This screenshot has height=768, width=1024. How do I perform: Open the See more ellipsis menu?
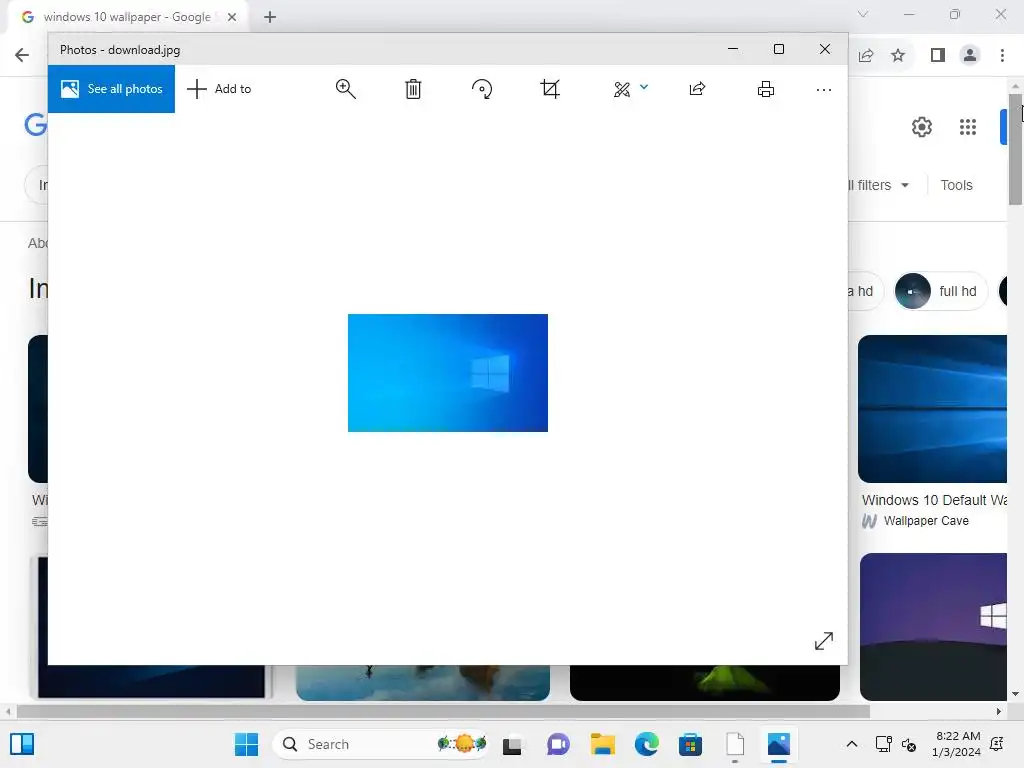824,89
